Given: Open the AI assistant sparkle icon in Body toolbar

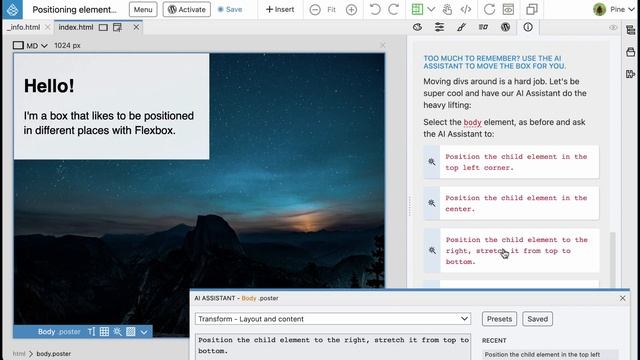Looking at the screenshot, I should click(x=118, y=331).
